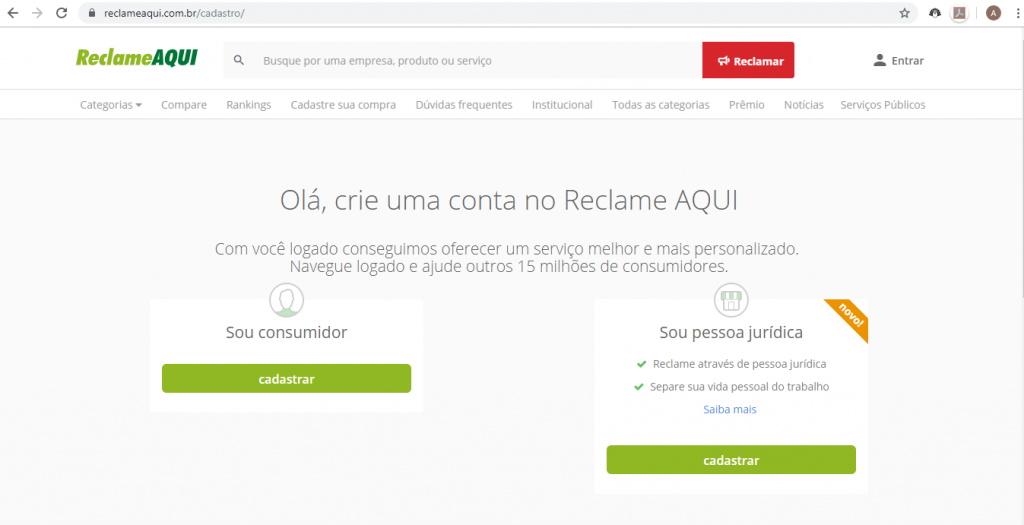Bookmark the page with the star icon

(904, 13)
